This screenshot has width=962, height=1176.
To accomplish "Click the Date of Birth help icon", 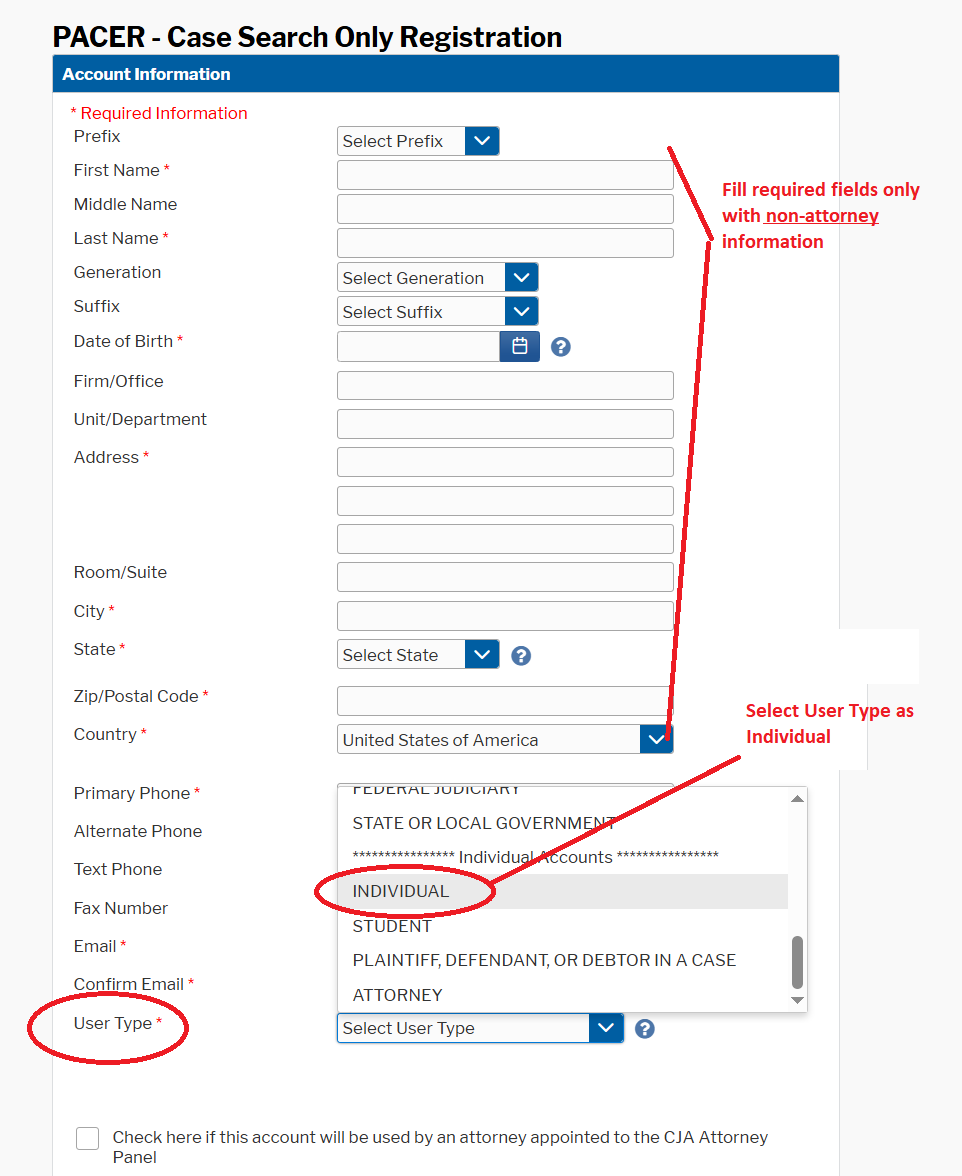I will [x=561, y=346].
